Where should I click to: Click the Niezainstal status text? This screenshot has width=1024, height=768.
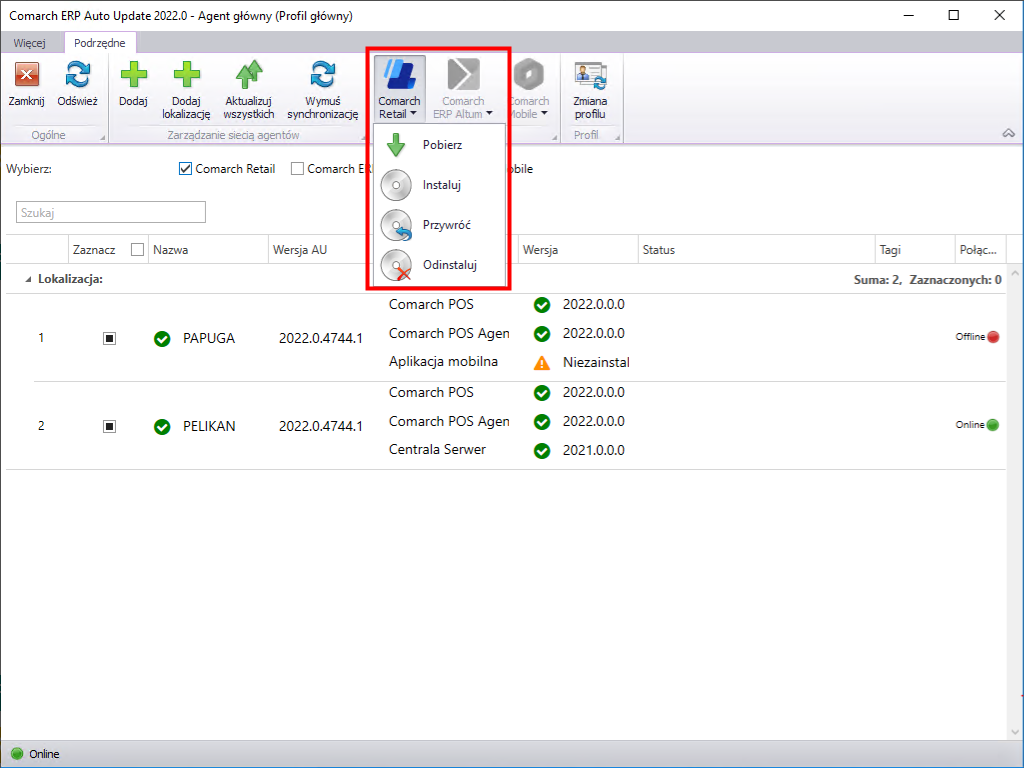[596, 362]
